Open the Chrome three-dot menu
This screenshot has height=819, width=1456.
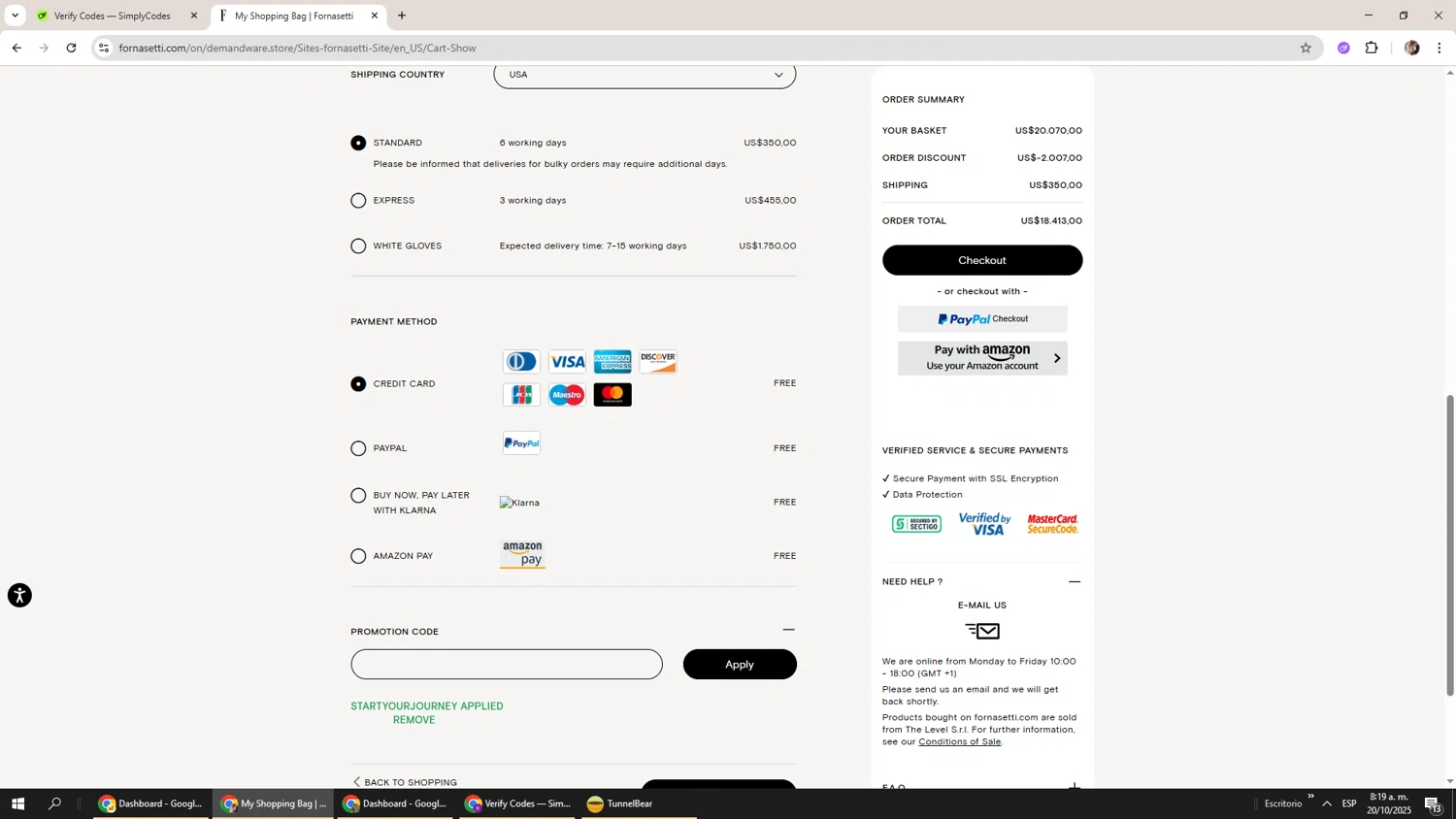click(x=1439, y=48)
